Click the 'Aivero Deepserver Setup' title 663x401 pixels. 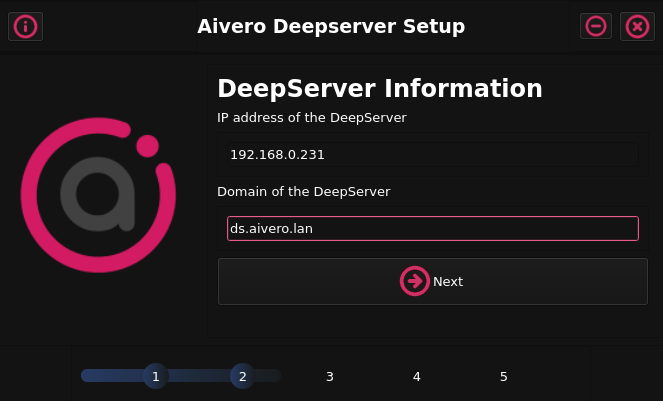pos(331,26)
